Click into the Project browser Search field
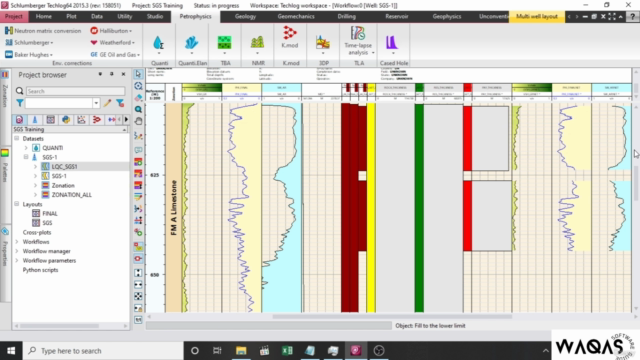The width and height of the screenshot is (640, 360). [76, 91]
